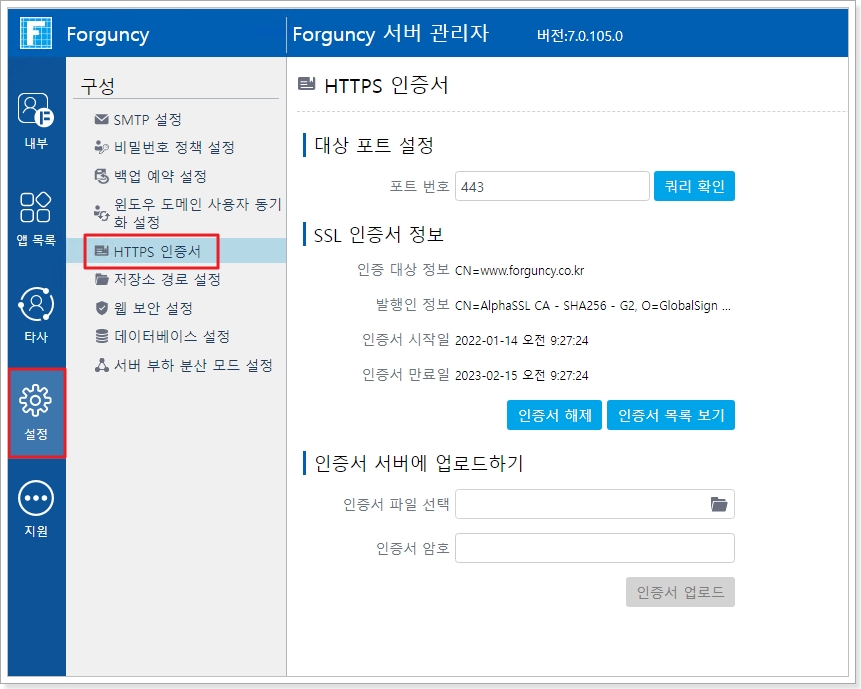Screen dimensions: 861x689
Task: Open 데이터베이스 설정 page
Action: click(x=172, y=337)
